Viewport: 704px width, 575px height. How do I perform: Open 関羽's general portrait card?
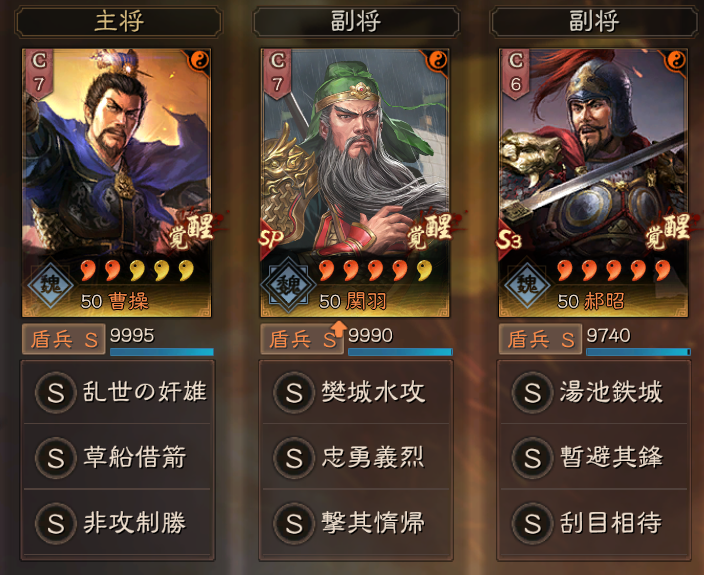coord(355,183)
